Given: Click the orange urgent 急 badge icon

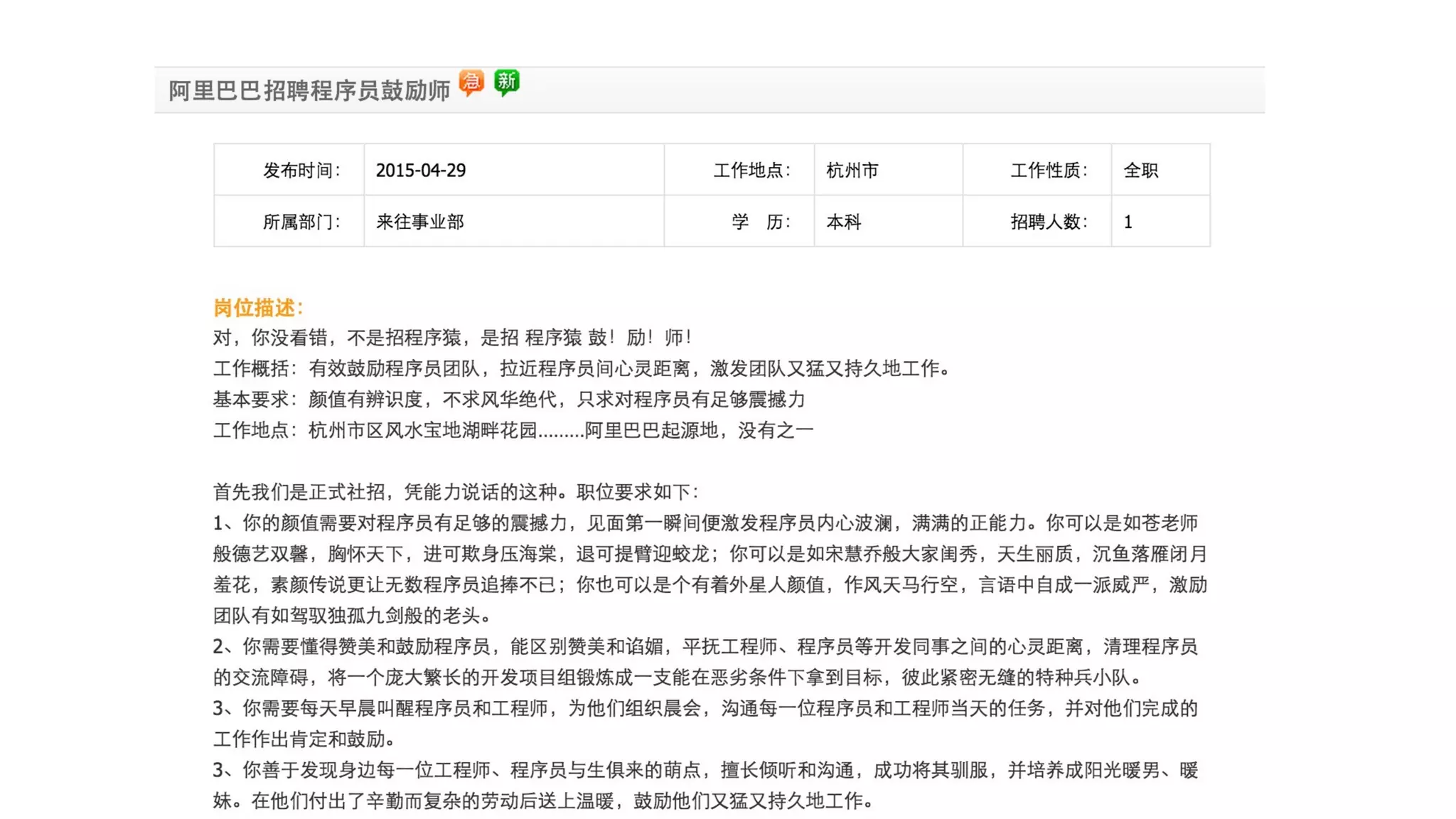Looking at the screenshot, I should tap(471, 82).
